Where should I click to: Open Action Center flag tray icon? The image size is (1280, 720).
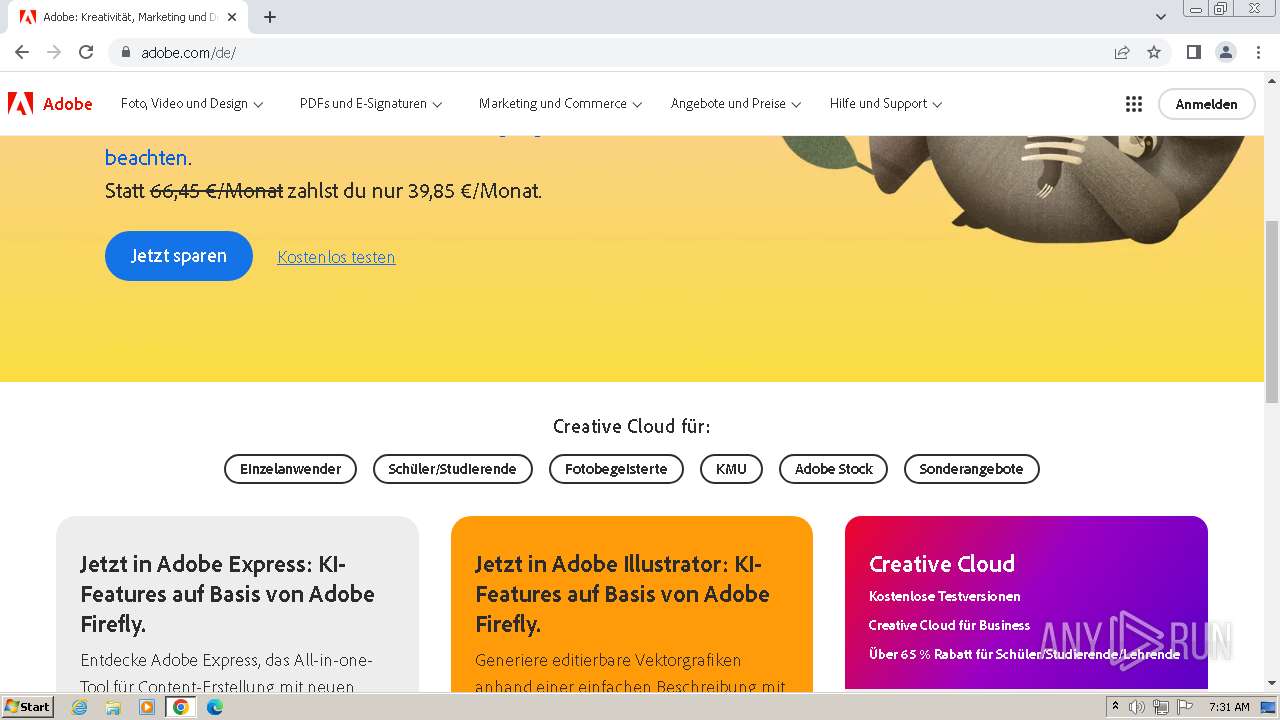1185,707
